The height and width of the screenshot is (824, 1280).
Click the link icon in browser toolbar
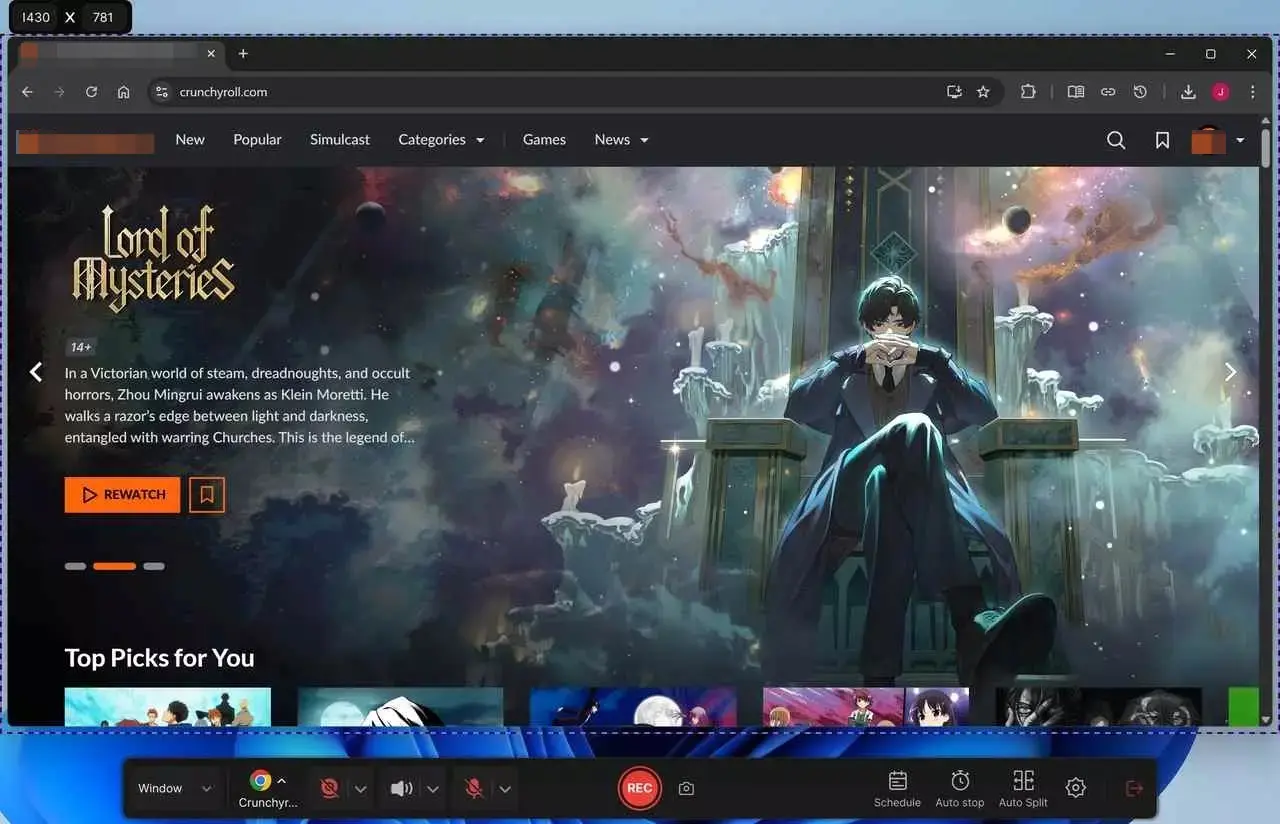pos(1108,92)
